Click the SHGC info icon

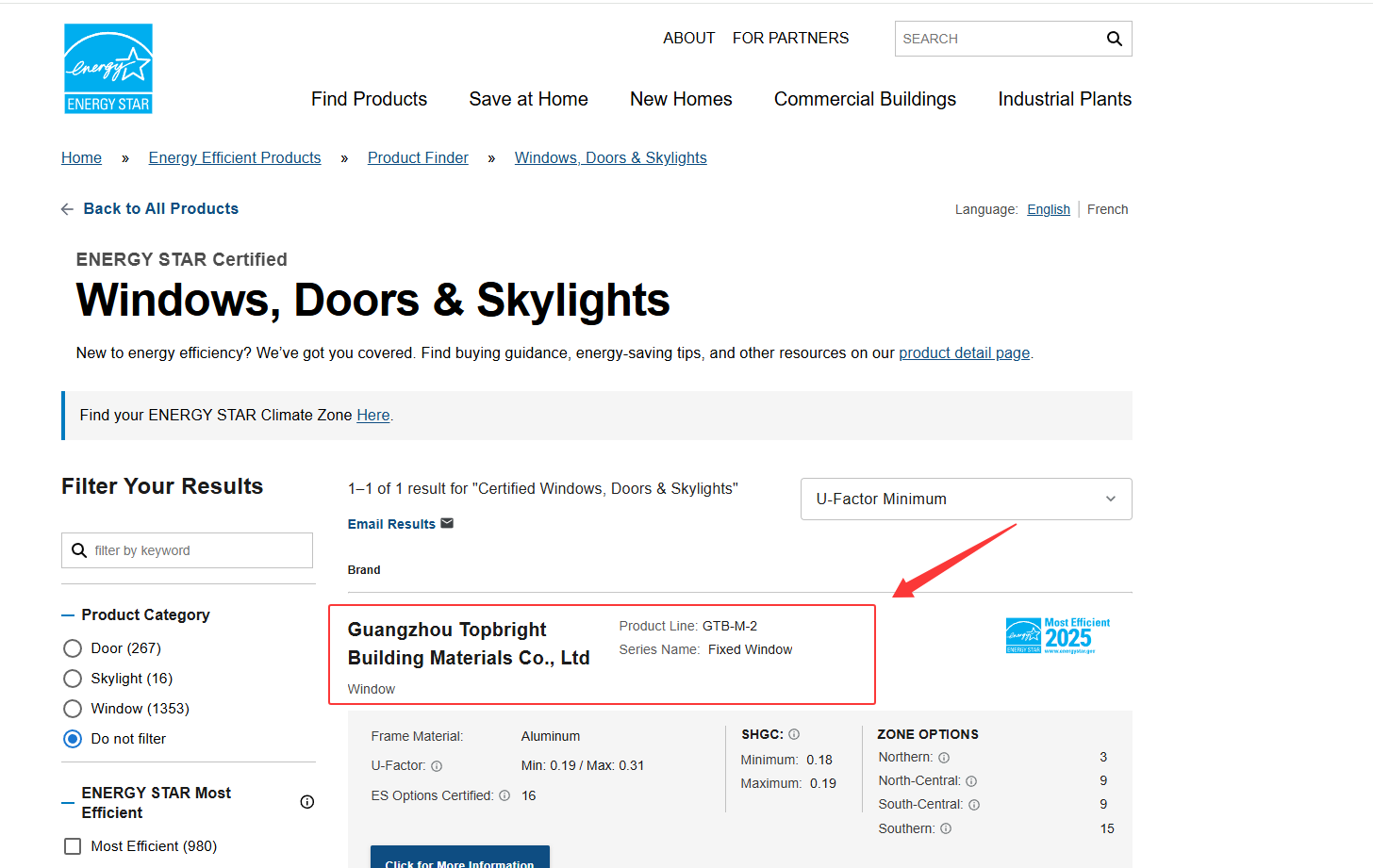coord(794,734)
